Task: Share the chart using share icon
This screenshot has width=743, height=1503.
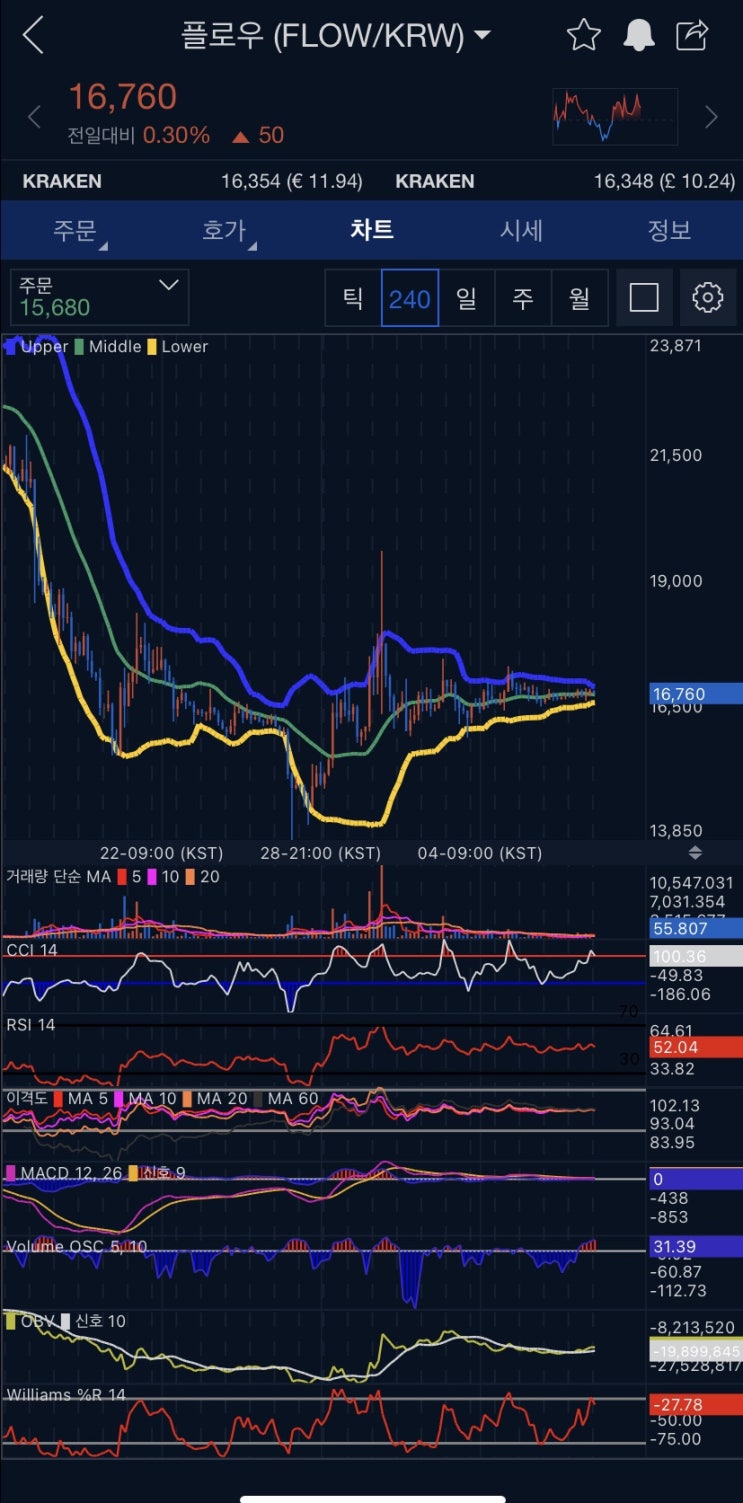Action: pos(692,35)
